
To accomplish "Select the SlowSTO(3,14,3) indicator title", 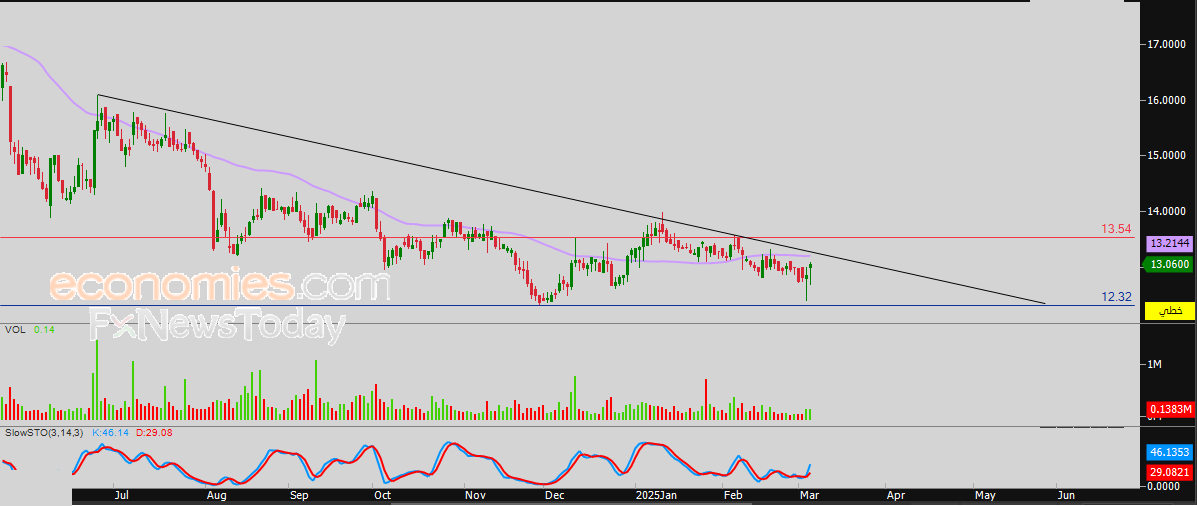I will pyautogui.click(x=44, y=433).
